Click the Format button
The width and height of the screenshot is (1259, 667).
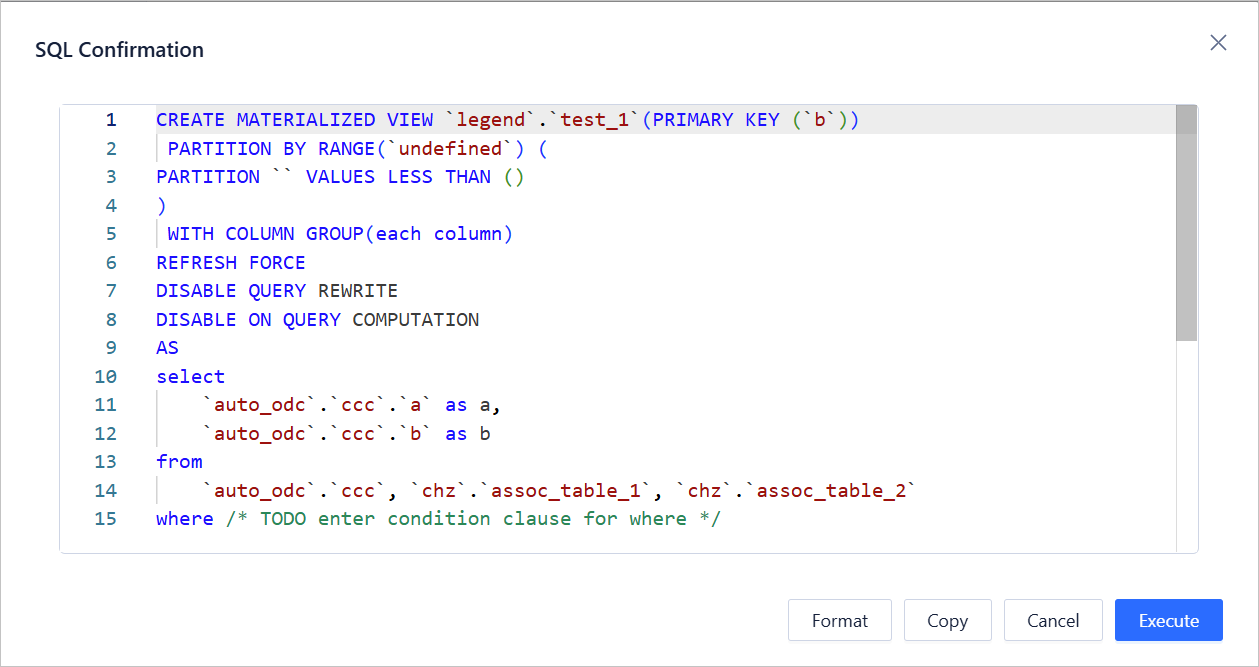coord(839,620)
